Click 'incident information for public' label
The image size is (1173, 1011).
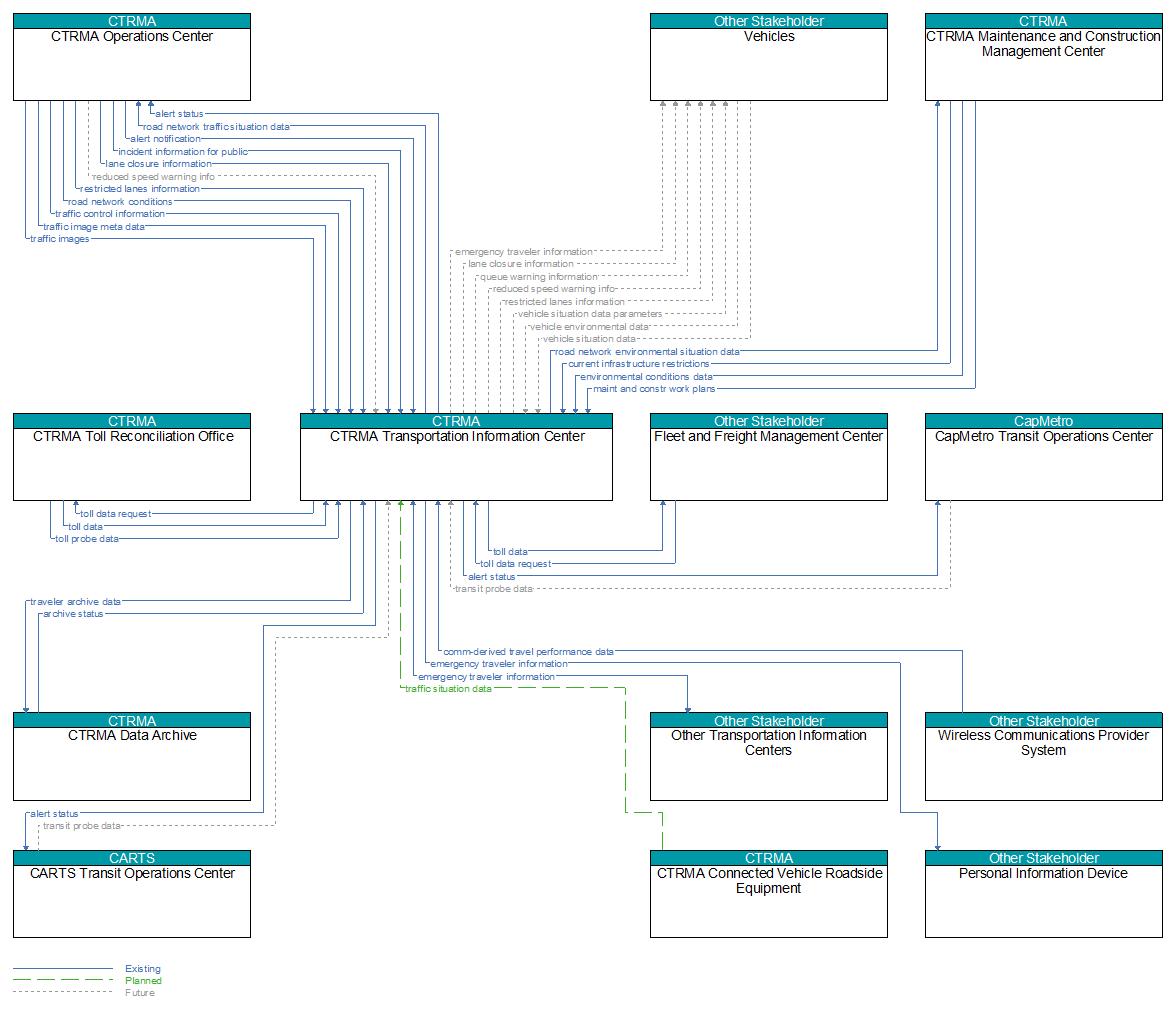point(183,151)
